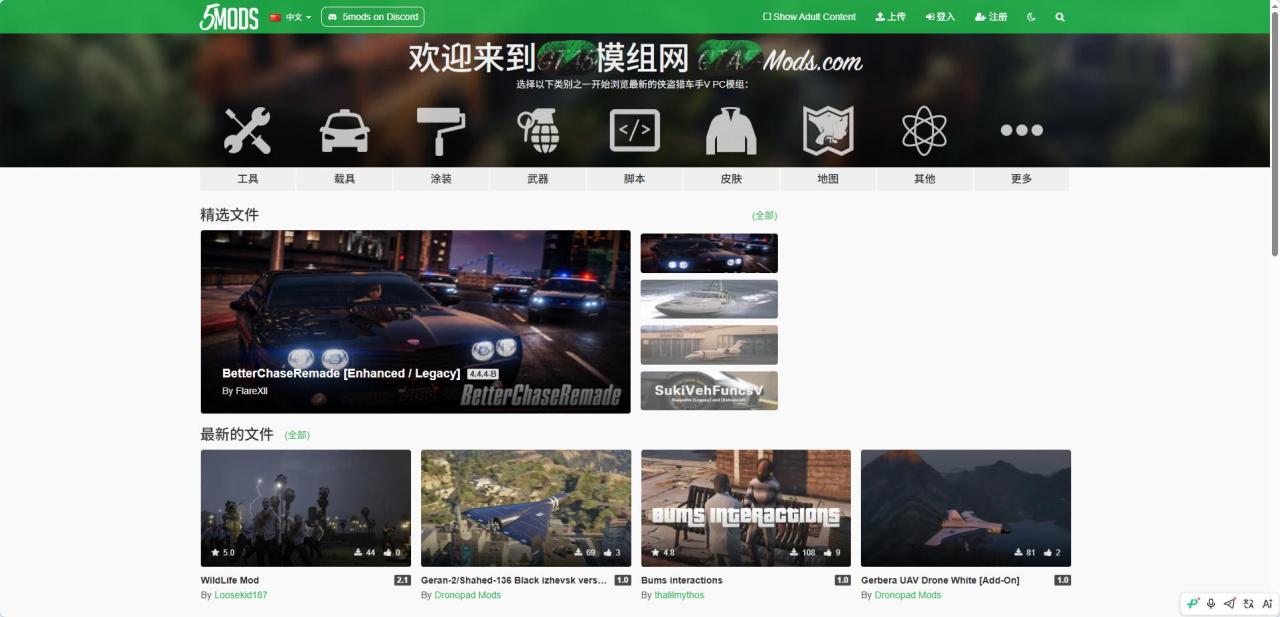The height and width of the screenshot is (617, 1280).
Task: Open the 中文 language dropdown
Action: tap(290, 17)
